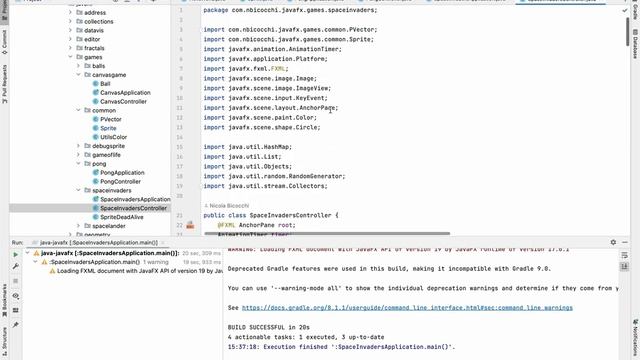640x360 pixels.
Task: Collapse :SpaceInvadersApplication.main() run node
Action: [x=36, y=262]
